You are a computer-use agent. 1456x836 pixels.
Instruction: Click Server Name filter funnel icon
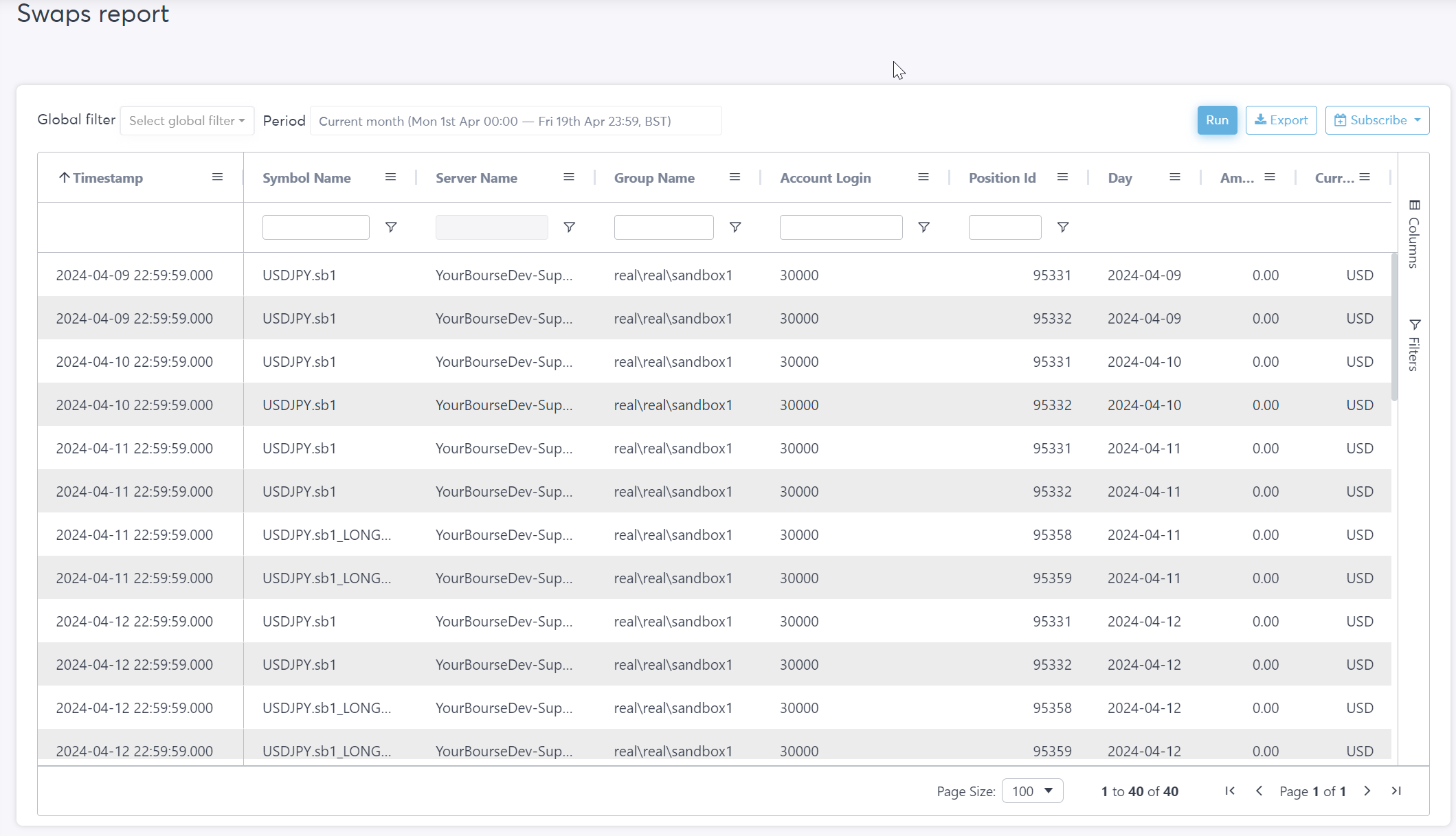(x=570, y=227)
